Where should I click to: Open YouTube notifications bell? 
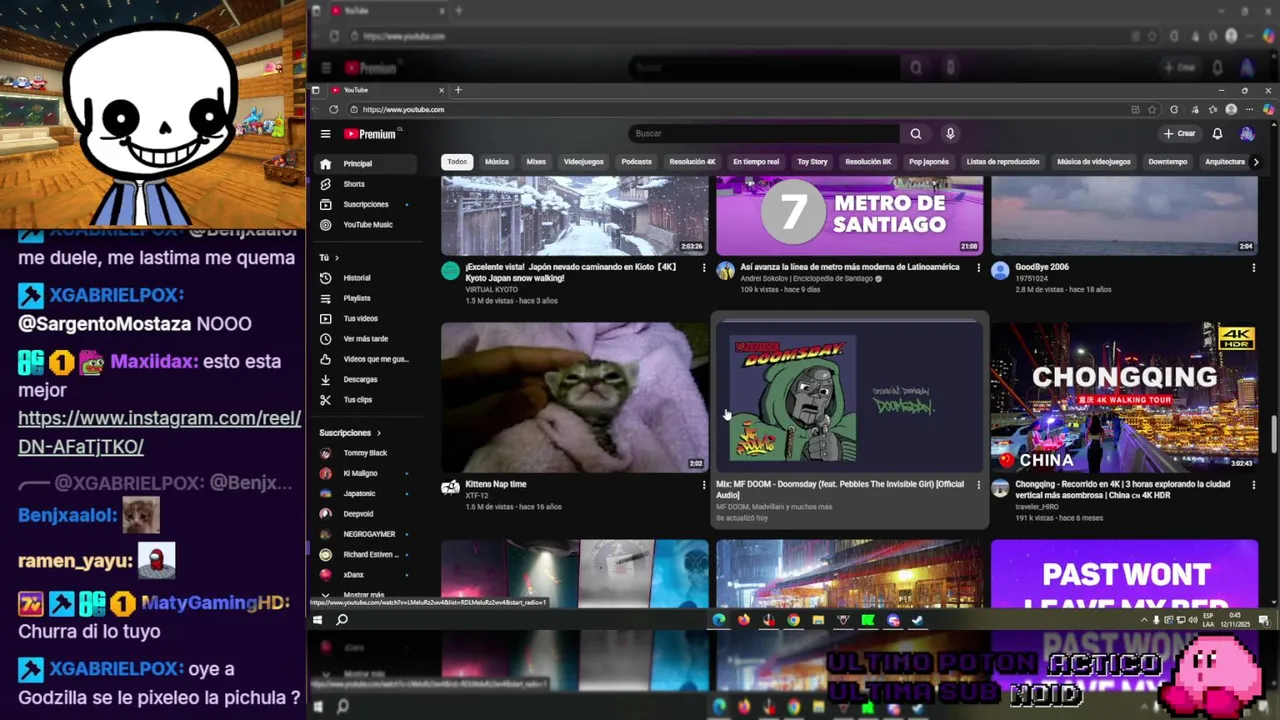(x=1217, y=134)
